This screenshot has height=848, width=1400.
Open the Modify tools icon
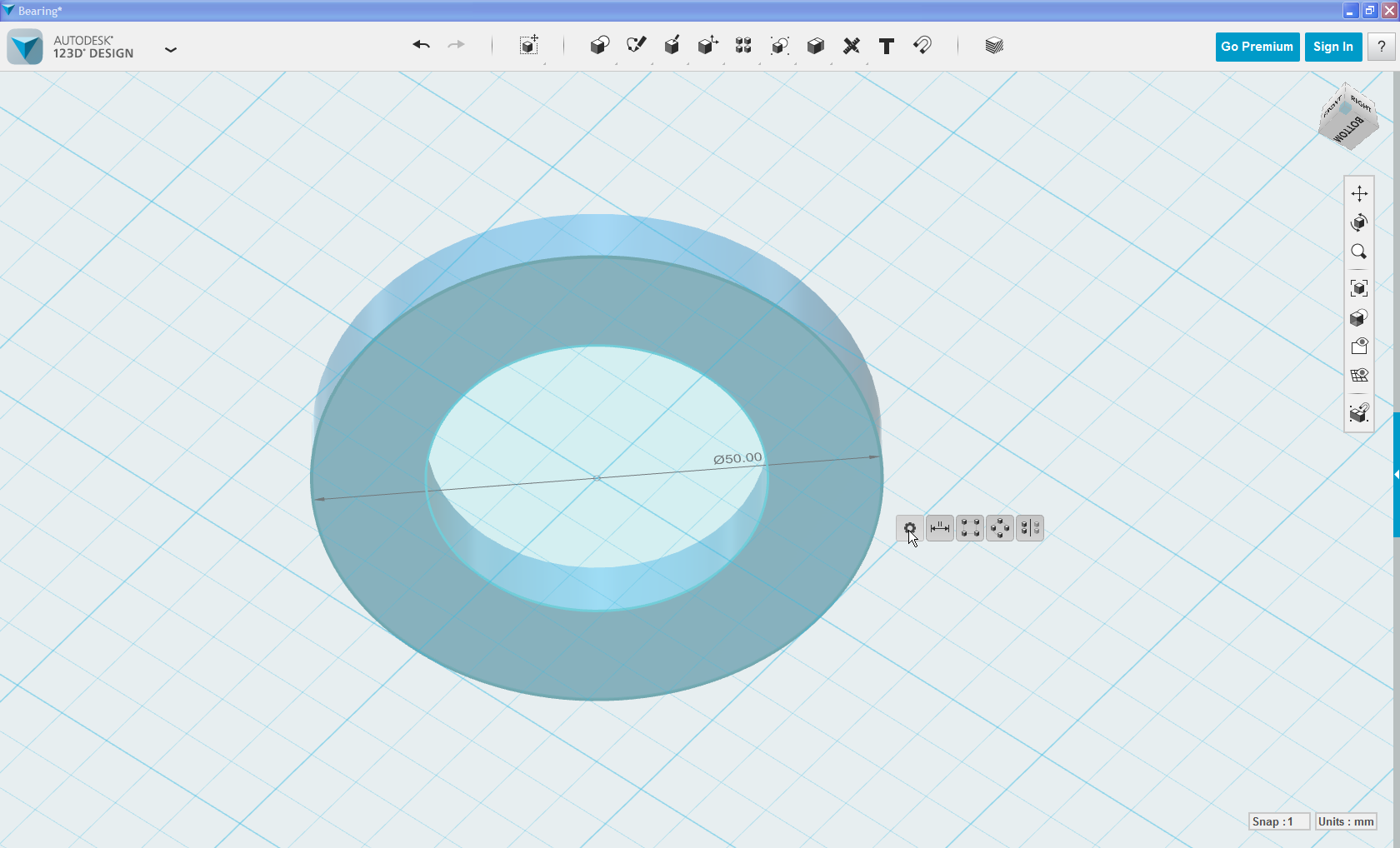[x=707, y=46]
